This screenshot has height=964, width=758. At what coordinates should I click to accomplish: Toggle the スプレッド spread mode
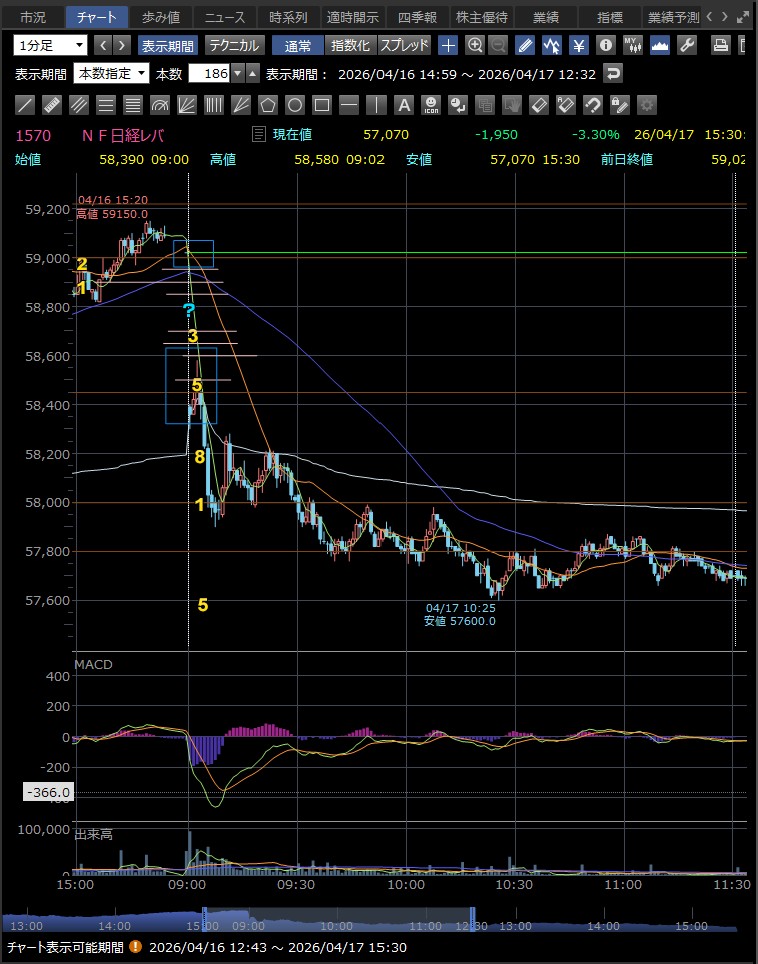404,45
